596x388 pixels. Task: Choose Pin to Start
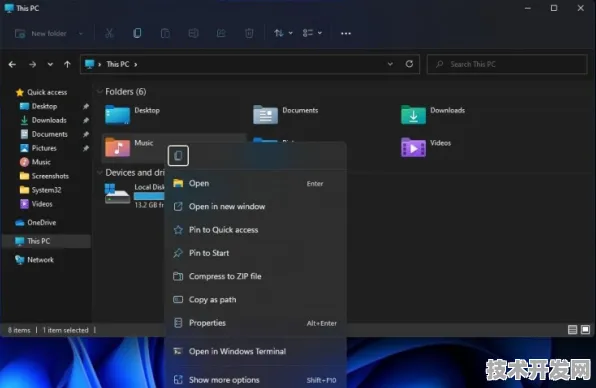[255, 253]
